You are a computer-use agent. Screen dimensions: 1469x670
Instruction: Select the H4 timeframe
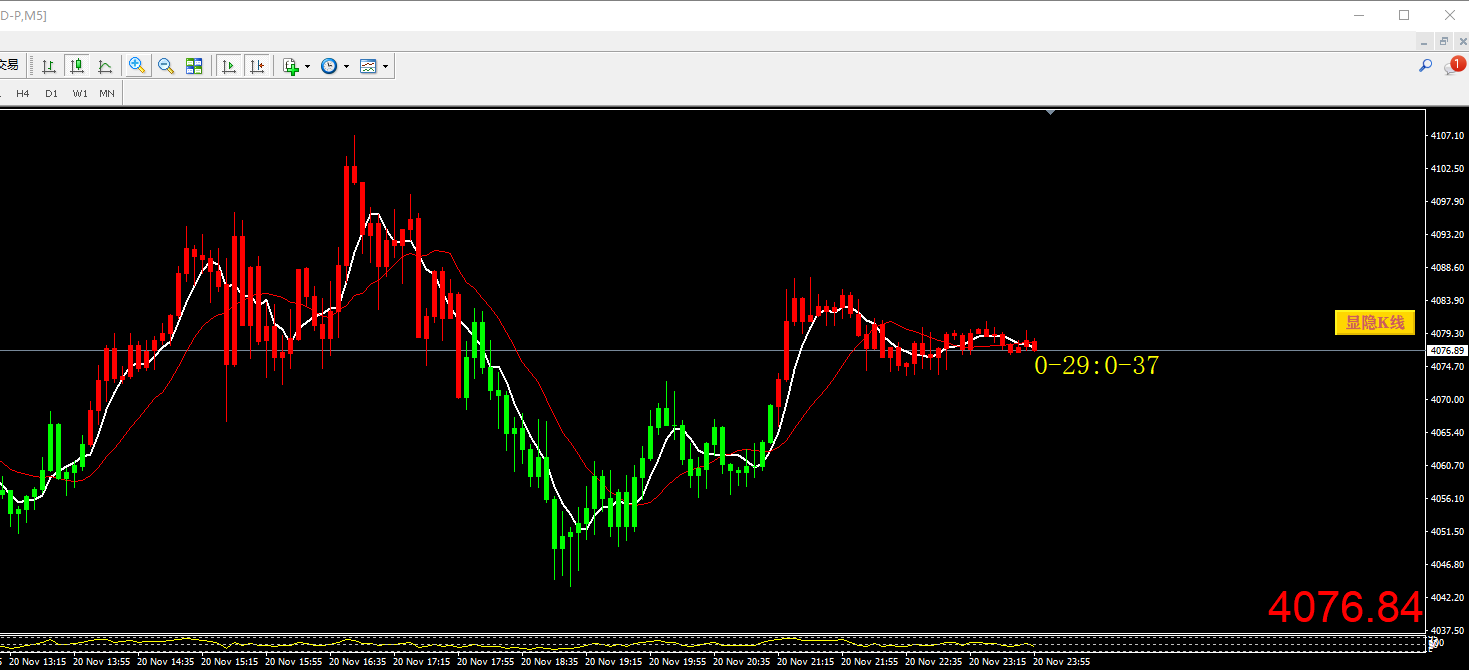pyautogui.click(x=23, y=93)
